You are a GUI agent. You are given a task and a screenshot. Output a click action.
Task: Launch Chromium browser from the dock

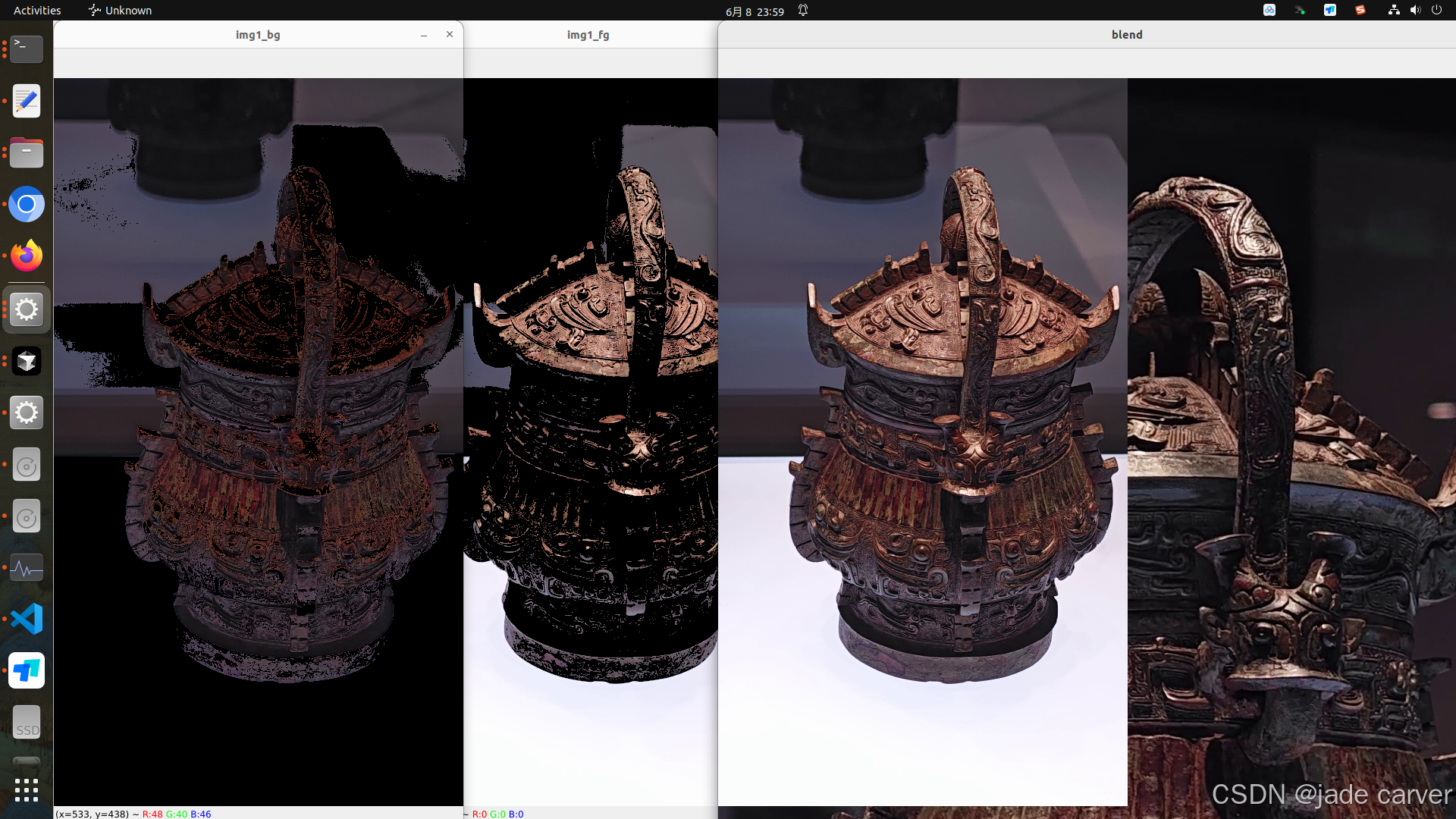click(x=27, y=204)
